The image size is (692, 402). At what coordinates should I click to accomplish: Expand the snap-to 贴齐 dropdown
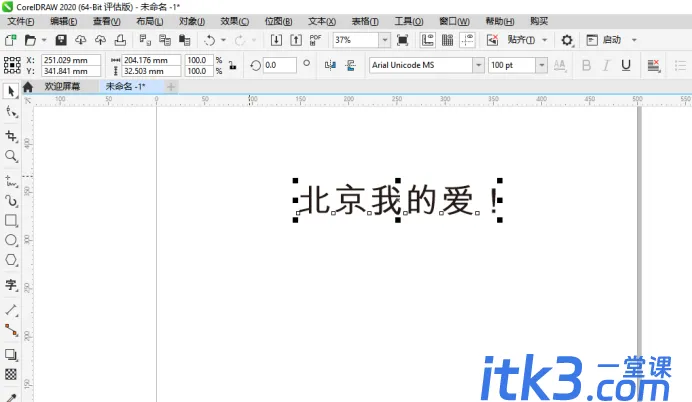coord(545,40)
